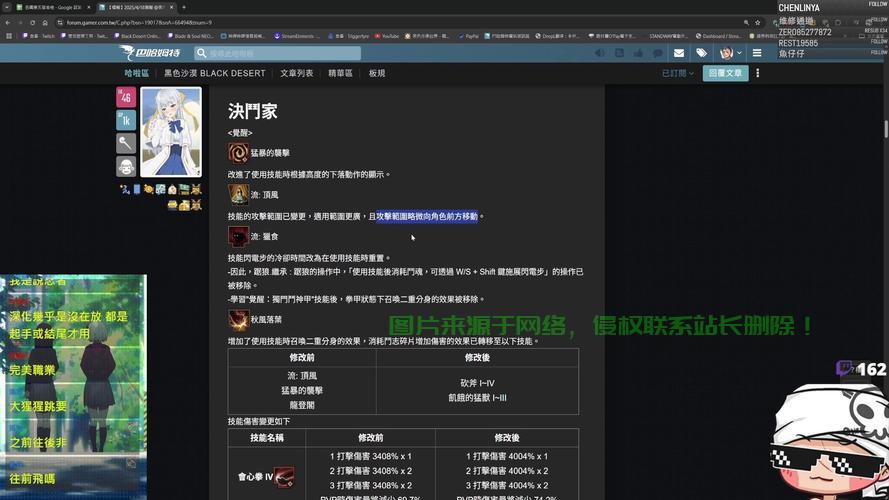Click the gray wand class badge
Viewport: 889px width, 500px height.
pos(126,143)
